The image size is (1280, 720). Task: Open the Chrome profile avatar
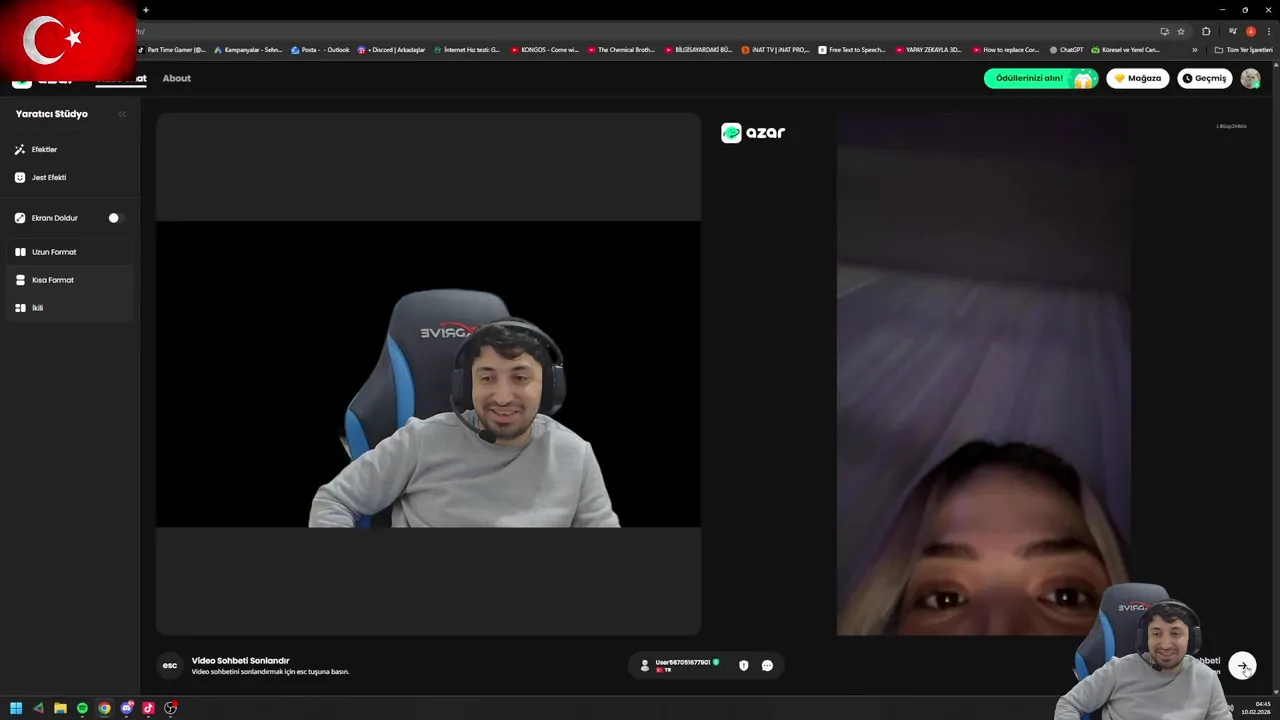pos(1250,31)
